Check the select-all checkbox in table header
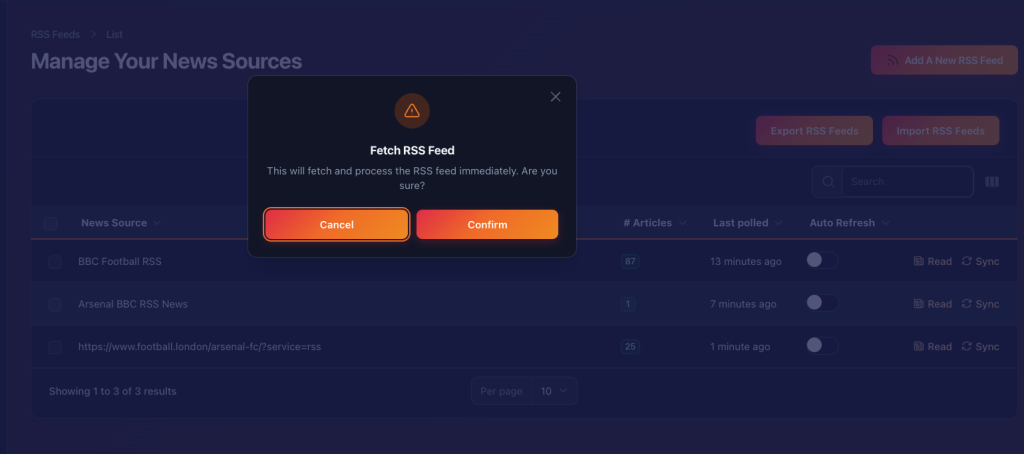Screen dimensions: 1024x454 [51, 223]
